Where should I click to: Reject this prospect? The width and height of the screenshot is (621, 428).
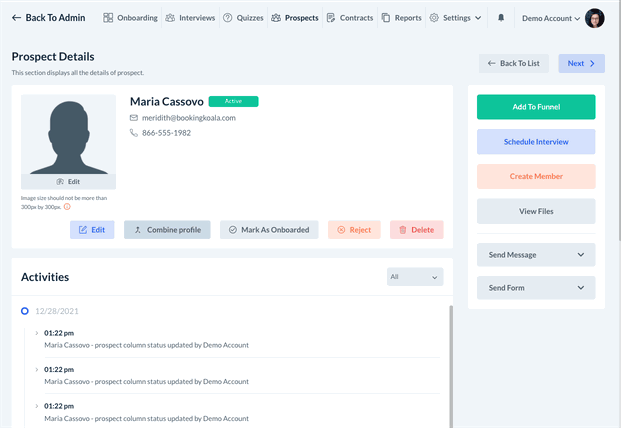coord(354,230)
